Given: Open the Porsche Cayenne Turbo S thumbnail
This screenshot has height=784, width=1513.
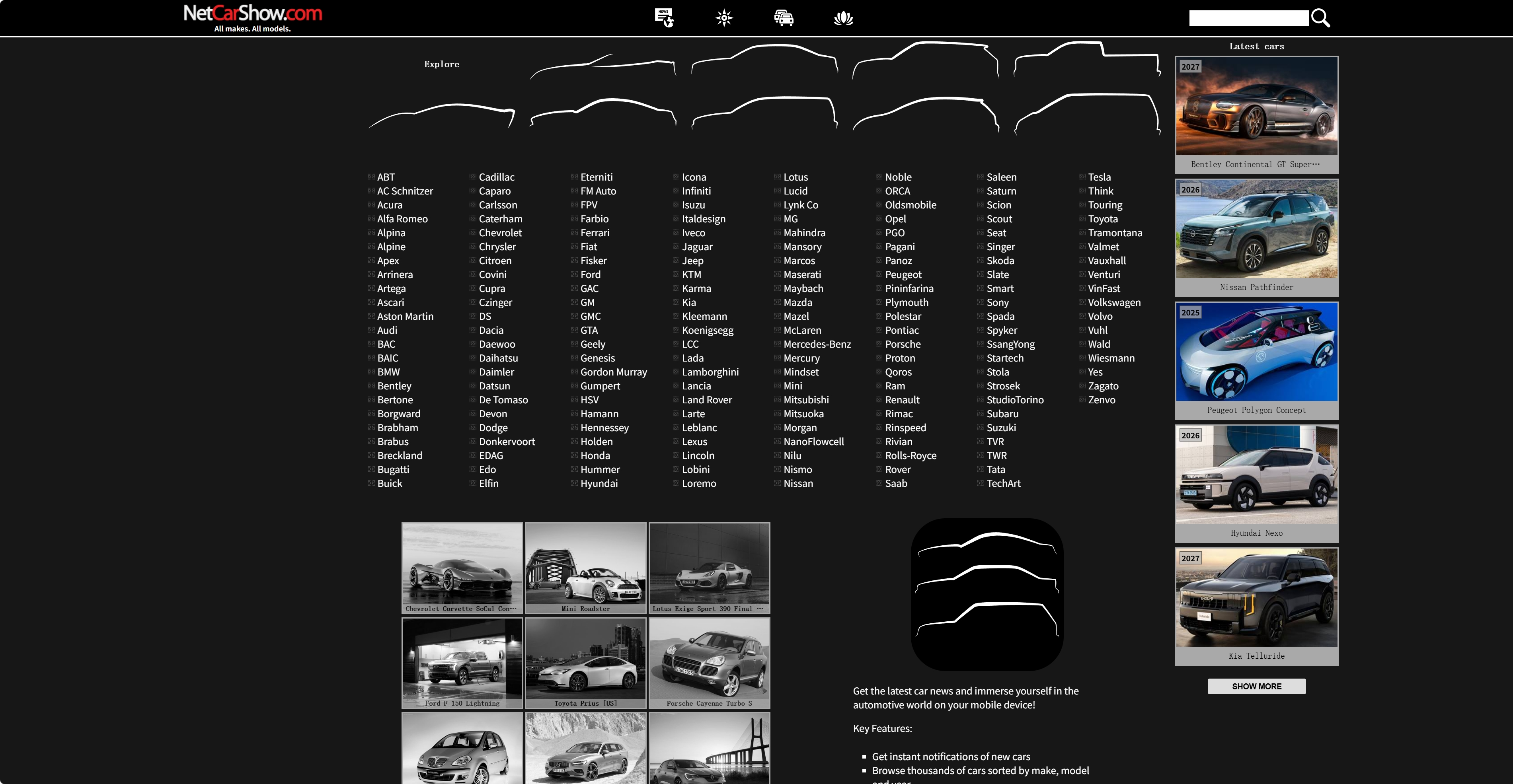Looking at the screenshot, I should point(710,663).
